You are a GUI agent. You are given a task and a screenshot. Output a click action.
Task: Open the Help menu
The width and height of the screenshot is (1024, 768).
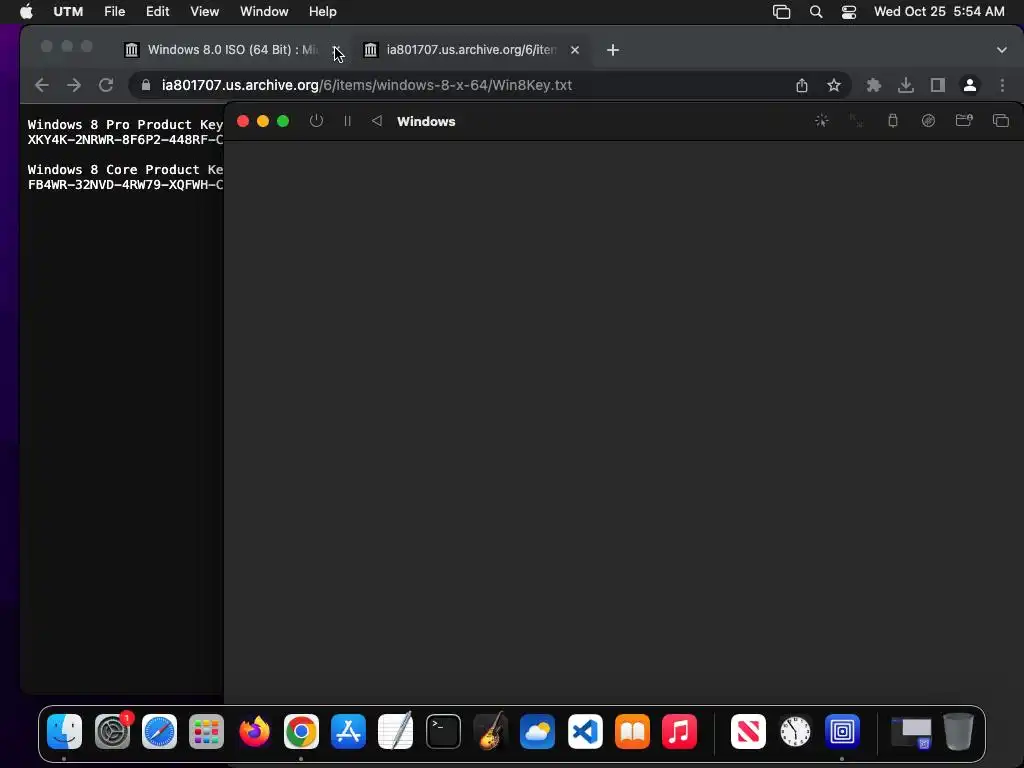point(323,11)
